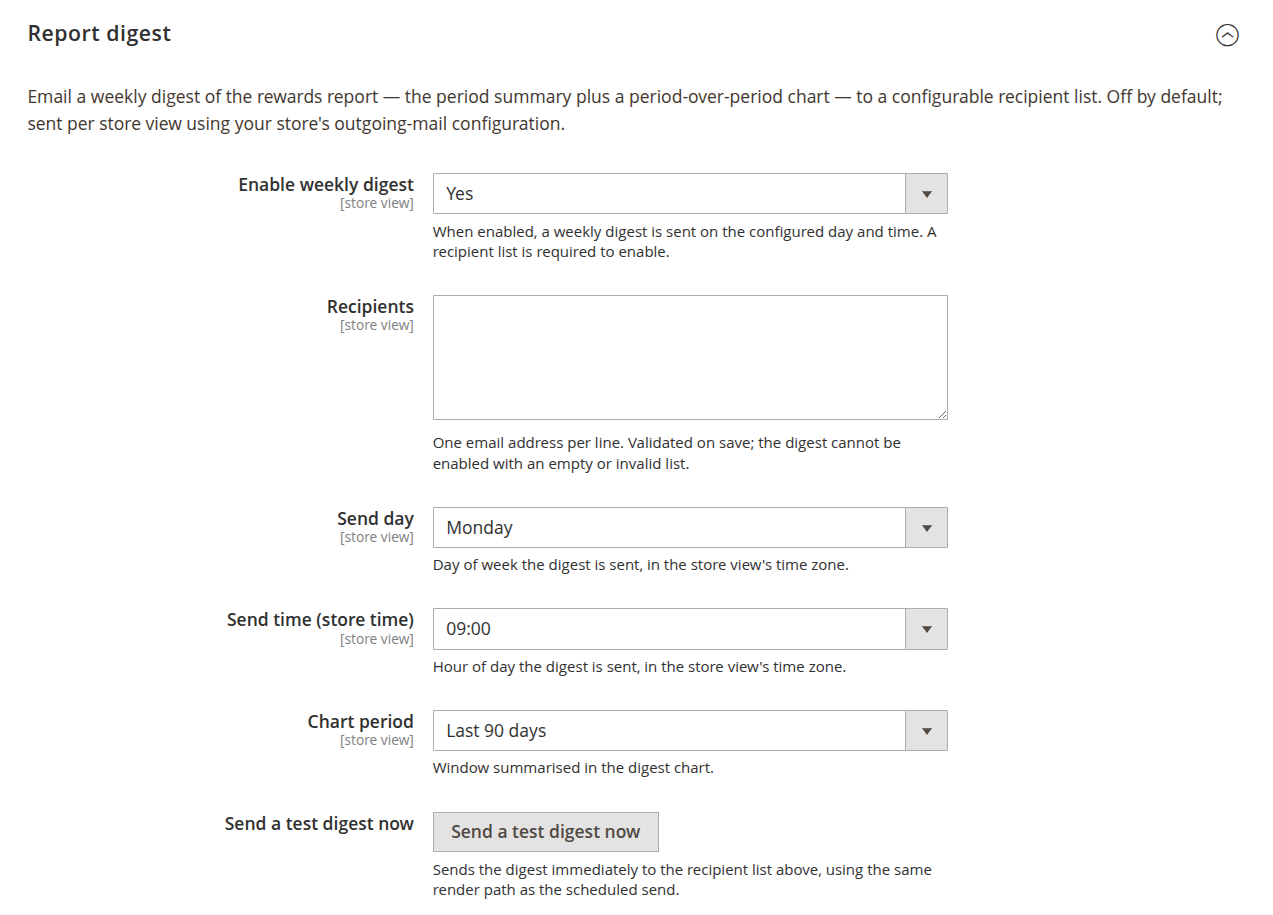Viewport: 1273px width, 915px height.
Task: Click the 'Recipients' field label
Action: (x=370, y=307)
